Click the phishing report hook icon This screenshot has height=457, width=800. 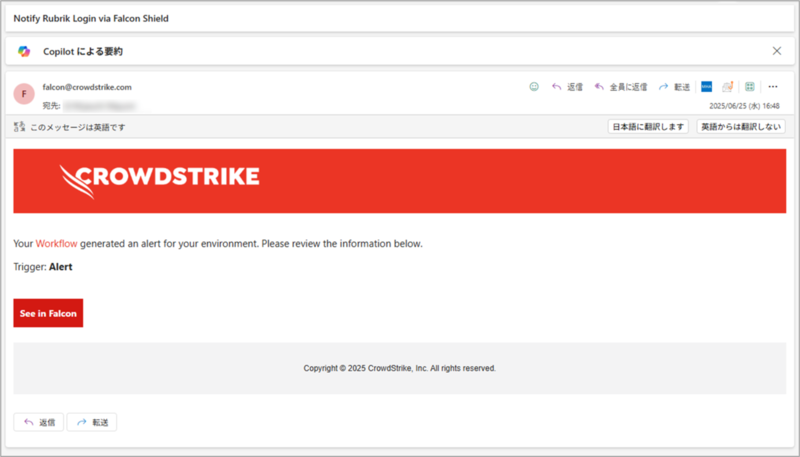728,87
